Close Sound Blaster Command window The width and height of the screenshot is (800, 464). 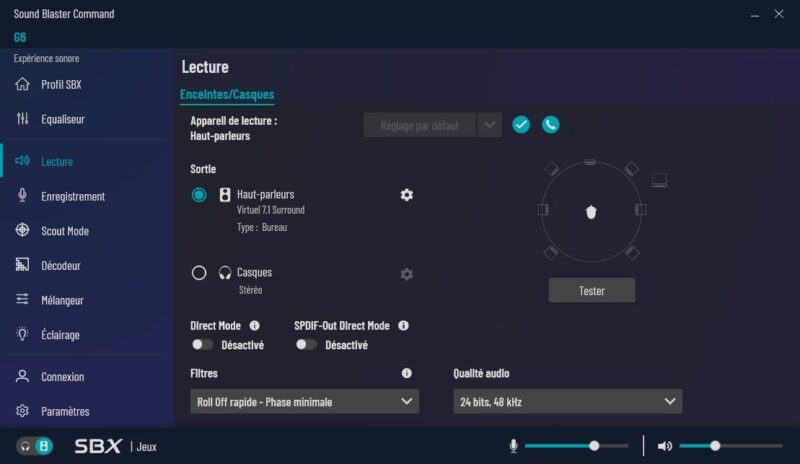[779, 14]
